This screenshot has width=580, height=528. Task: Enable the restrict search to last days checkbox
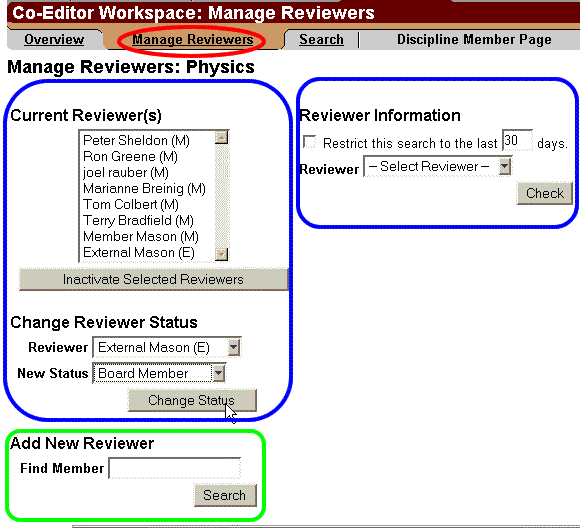[309, 142]
